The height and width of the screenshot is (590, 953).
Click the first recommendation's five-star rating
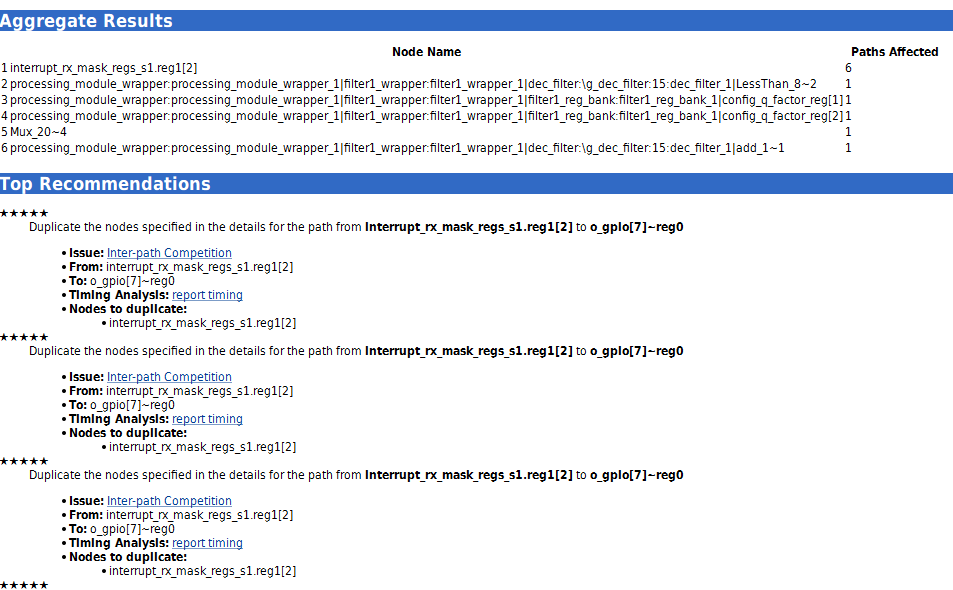click(24, 213)
